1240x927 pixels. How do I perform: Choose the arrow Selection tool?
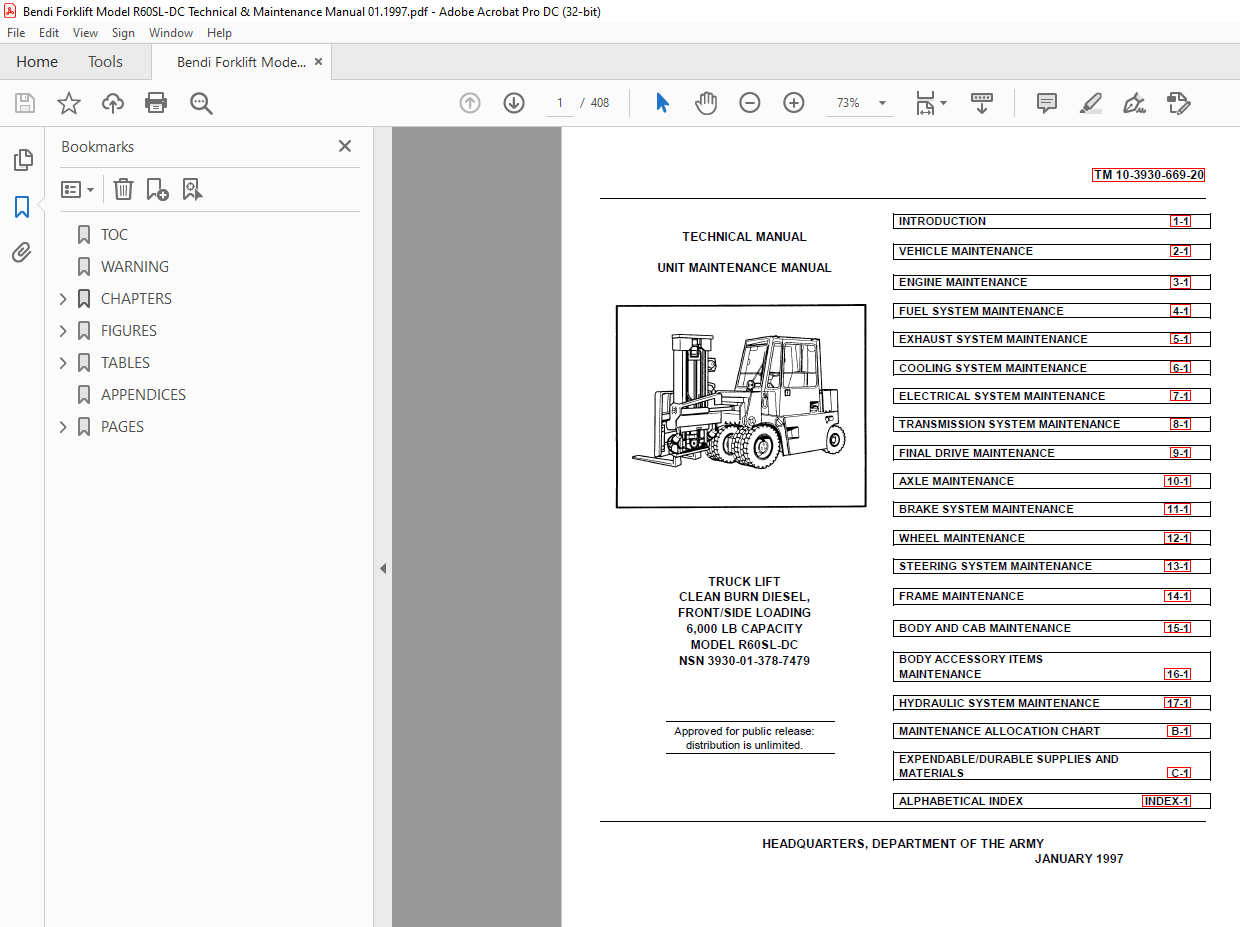coord(662,103)
